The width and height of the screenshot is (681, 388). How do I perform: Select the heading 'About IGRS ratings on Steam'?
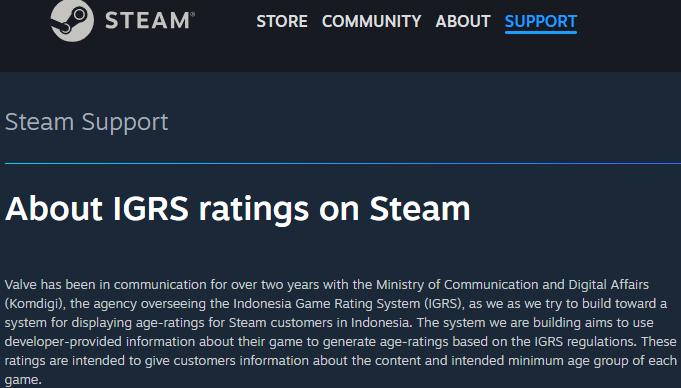(238, 209)
